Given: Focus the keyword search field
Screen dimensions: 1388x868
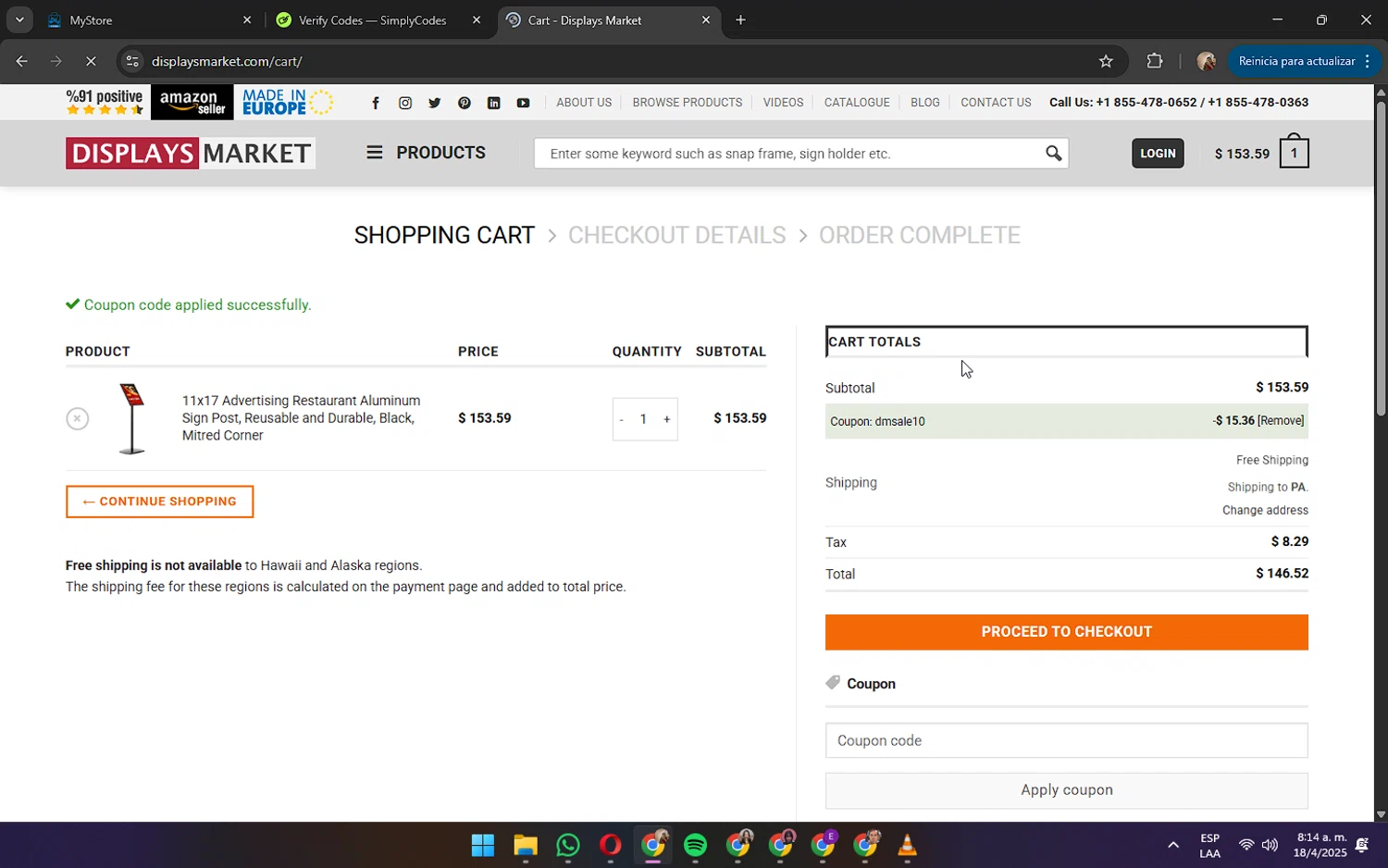Looking at the screenshot, I should 787,154.
